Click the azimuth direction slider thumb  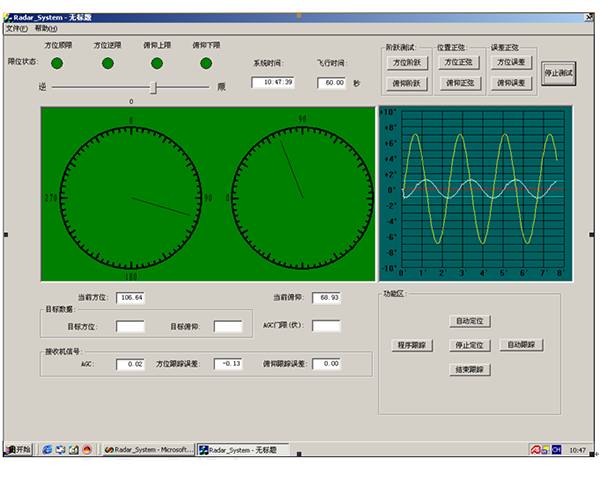coord(153,87)
